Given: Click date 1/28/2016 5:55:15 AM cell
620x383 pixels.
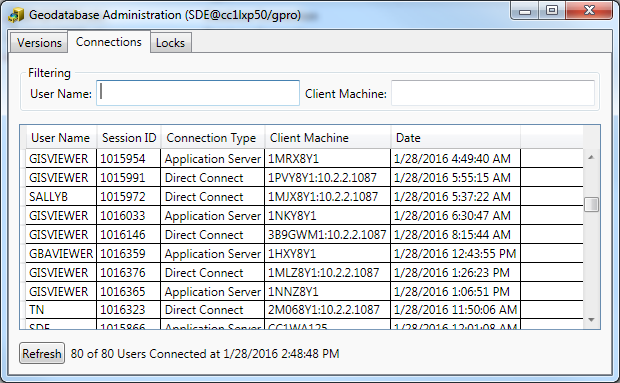Looking at the screenshot, I should pyautogui.click(x=456, y=177).
